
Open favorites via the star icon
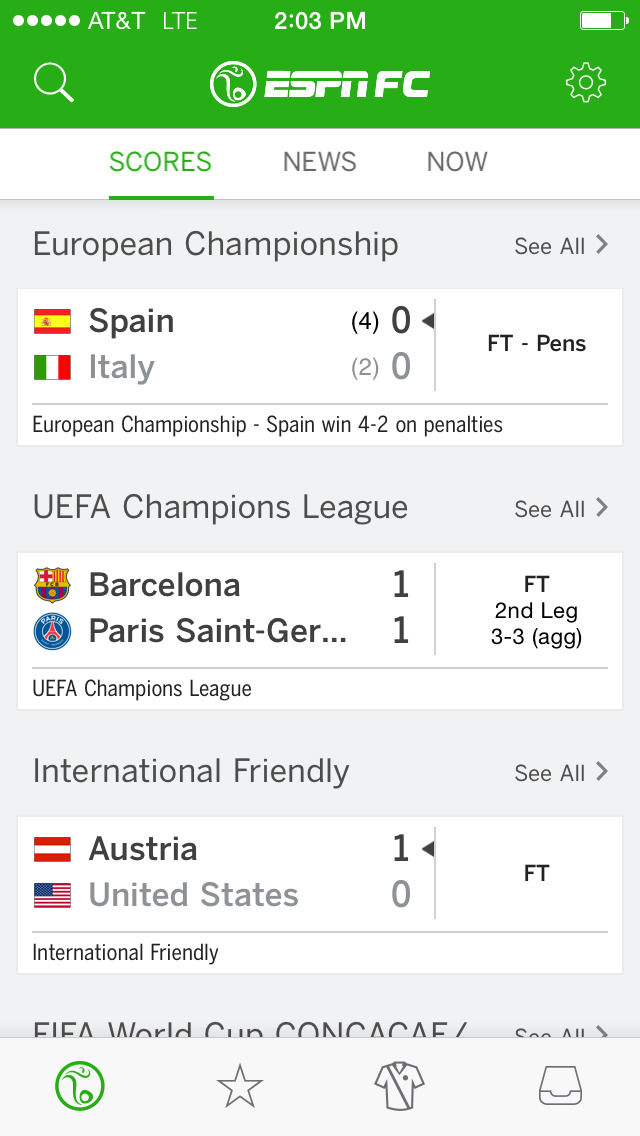240,1085
